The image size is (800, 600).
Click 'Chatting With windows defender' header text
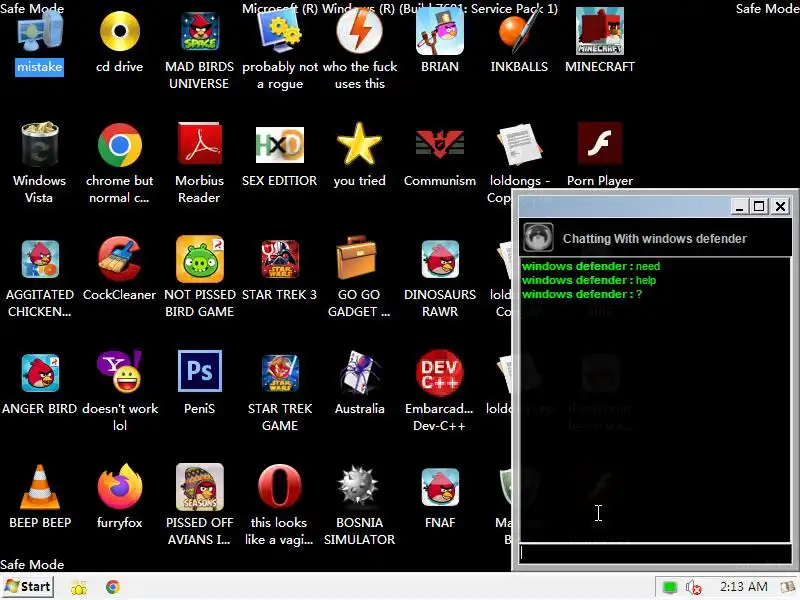tap(655, 239)
